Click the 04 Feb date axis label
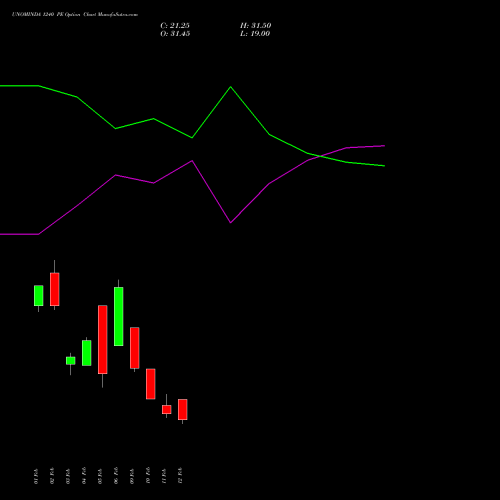Viewport: 500px width, 500px height. tap(84, 476)
